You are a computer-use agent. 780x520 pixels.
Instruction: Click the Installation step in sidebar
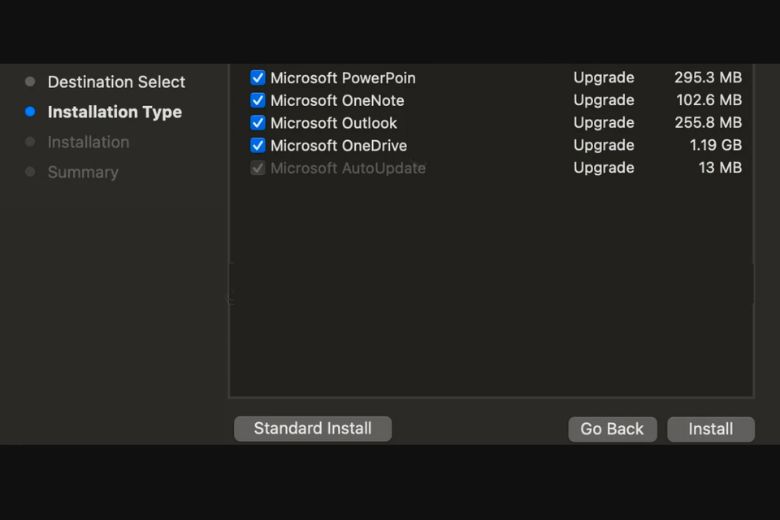click(89, 142)
